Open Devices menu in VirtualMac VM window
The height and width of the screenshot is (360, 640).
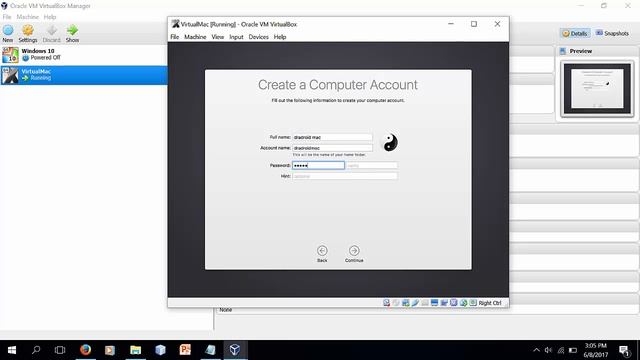coord(258,37)
